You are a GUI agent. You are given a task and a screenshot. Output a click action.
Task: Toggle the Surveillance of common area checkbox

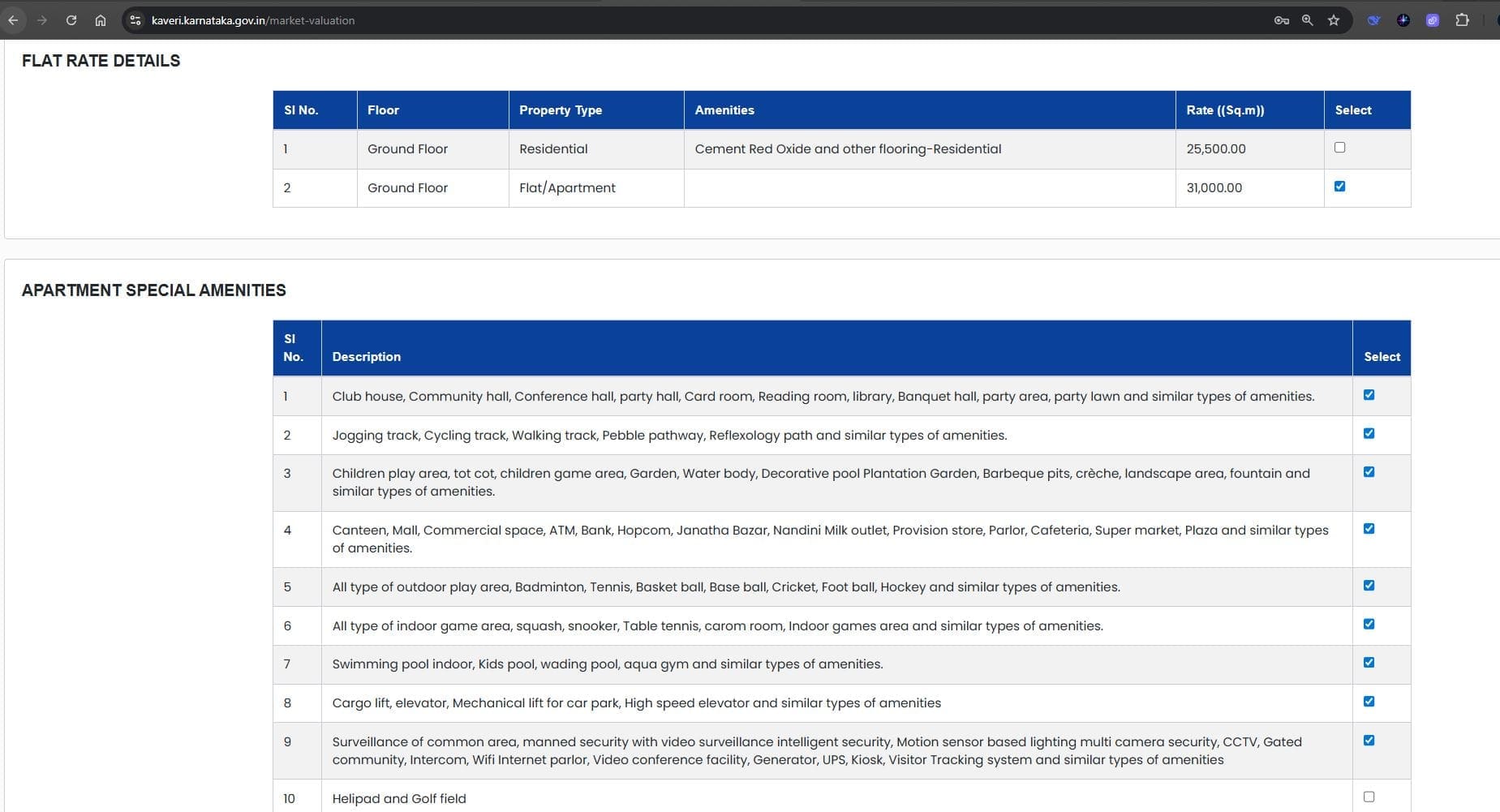(1369, 741)
